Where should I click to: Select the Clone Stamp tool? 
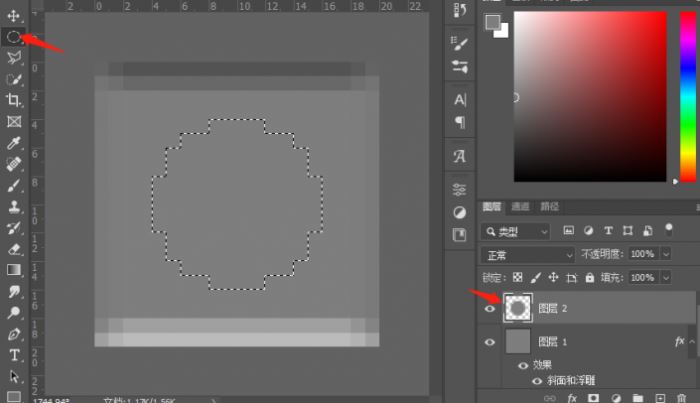14,207
